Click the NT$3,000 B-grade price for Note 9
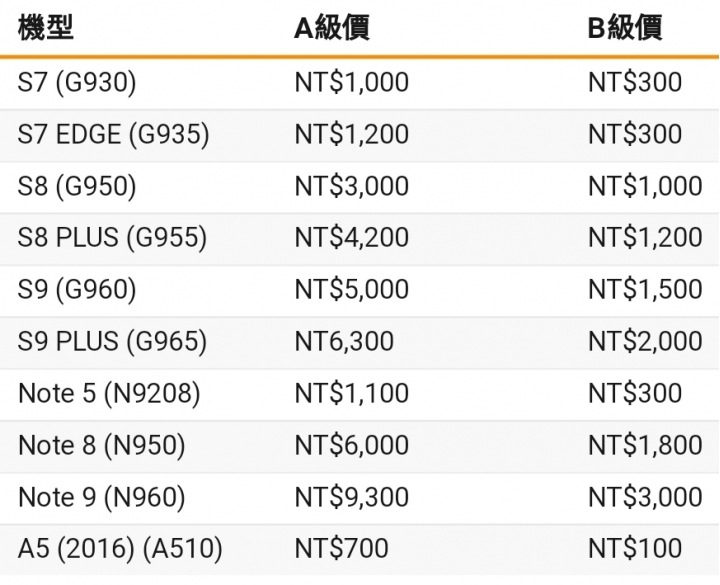This screenshot has width=720, height=585. (x=645, y=497)
